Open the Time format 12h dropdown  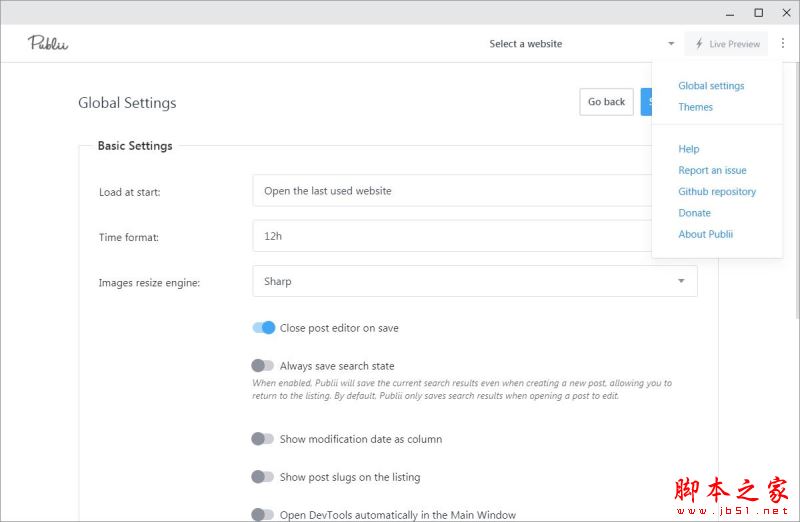[x=452, y=236]
